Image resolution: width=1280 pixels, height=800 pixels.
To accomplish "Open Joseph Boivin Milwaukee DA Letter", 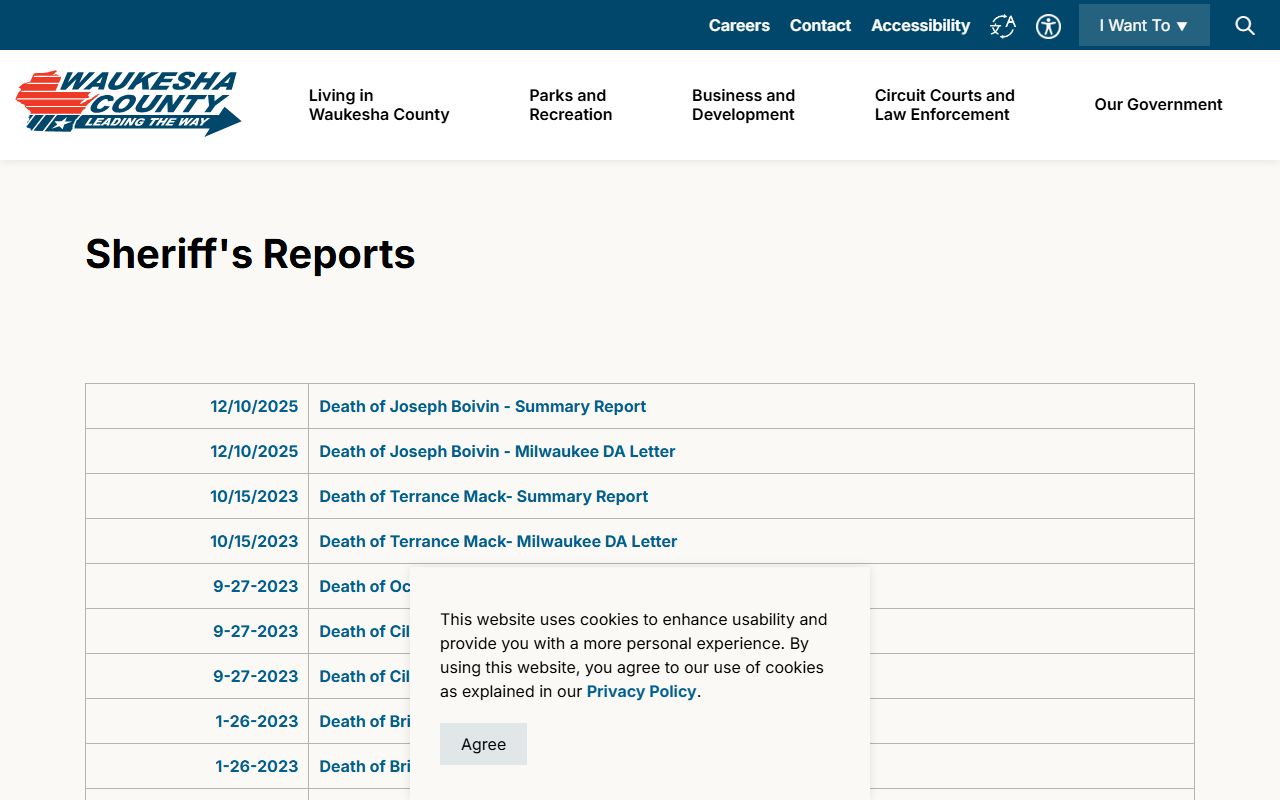I will click(497, 451).
